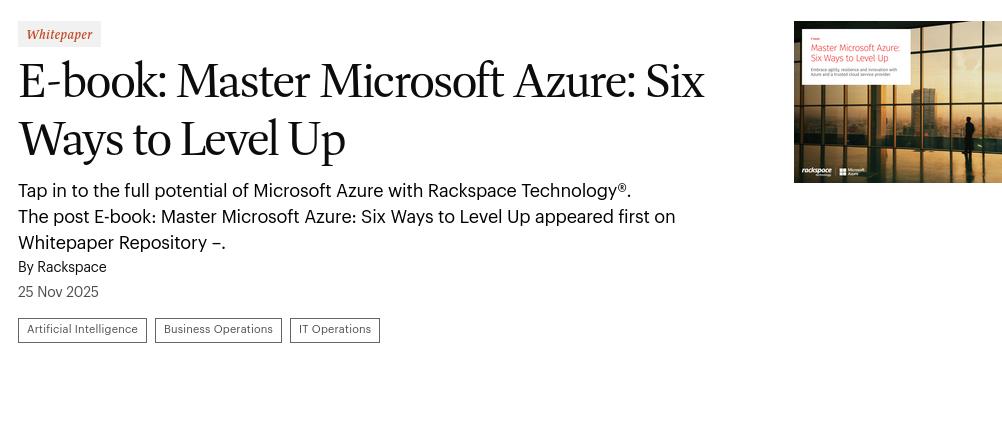Click the red title text on the cover
The width and height of the screenshot is (1002, 424).
click(x=854, y=53)
